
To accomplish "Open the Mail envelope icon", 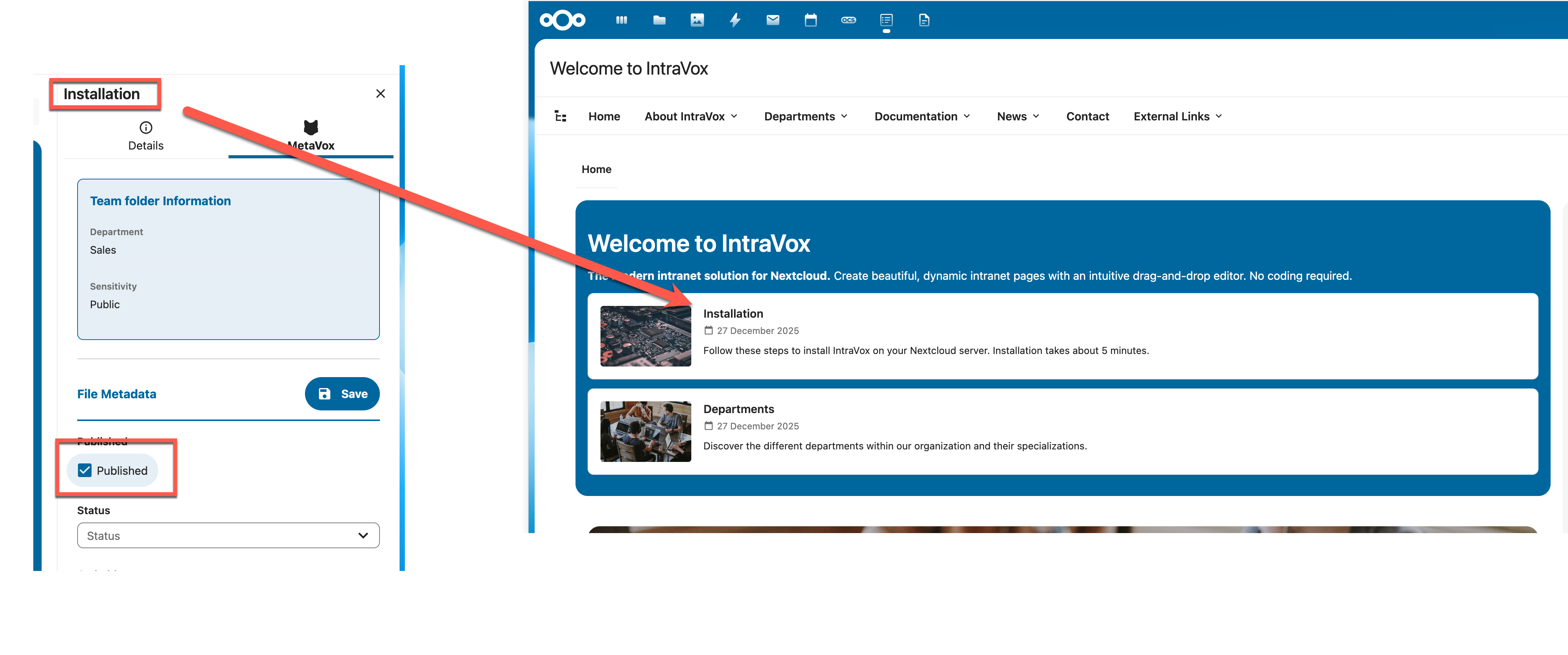I will [773, 20].
